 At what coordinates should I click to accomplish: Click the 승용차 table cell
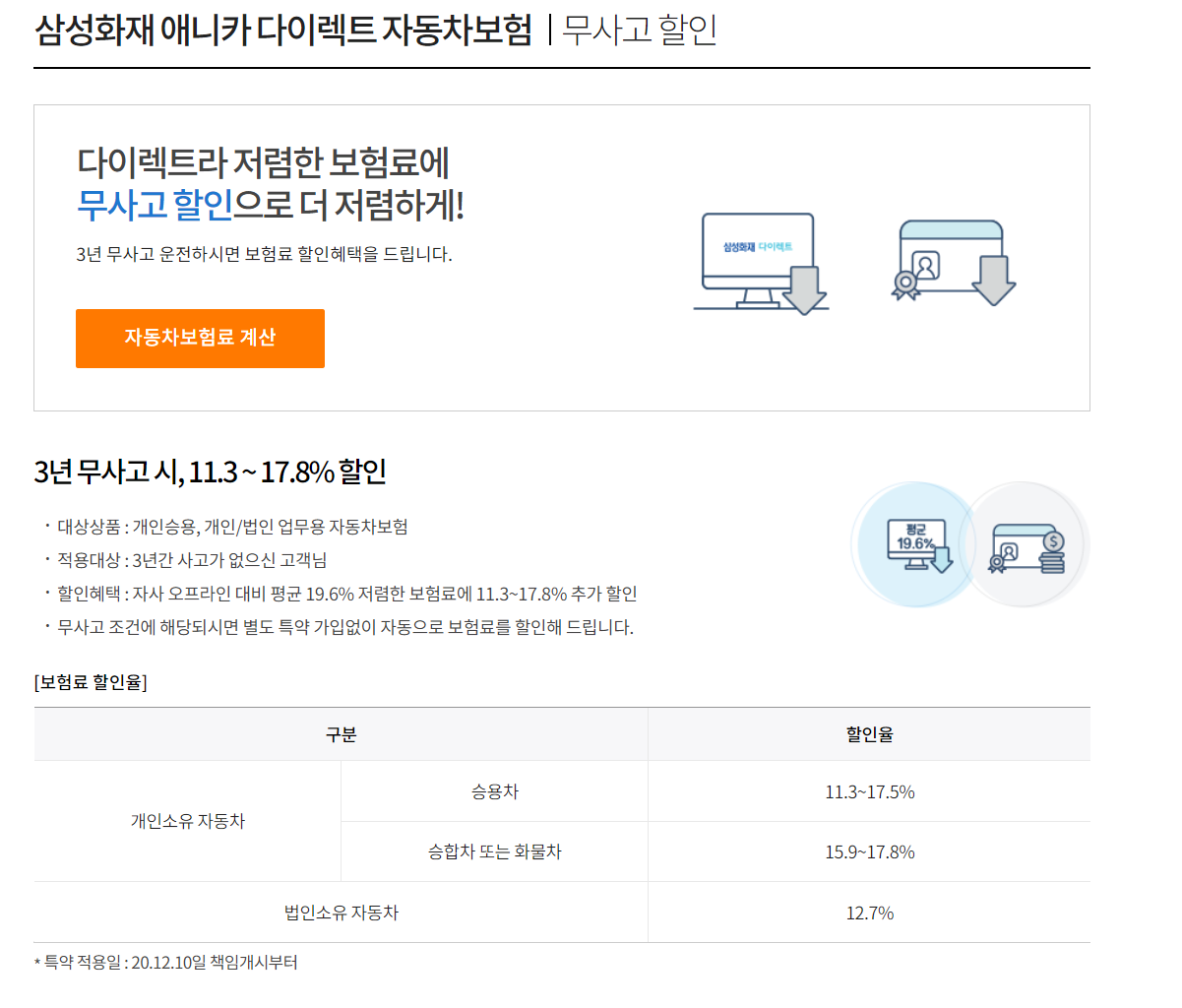(x=494, y=791)
